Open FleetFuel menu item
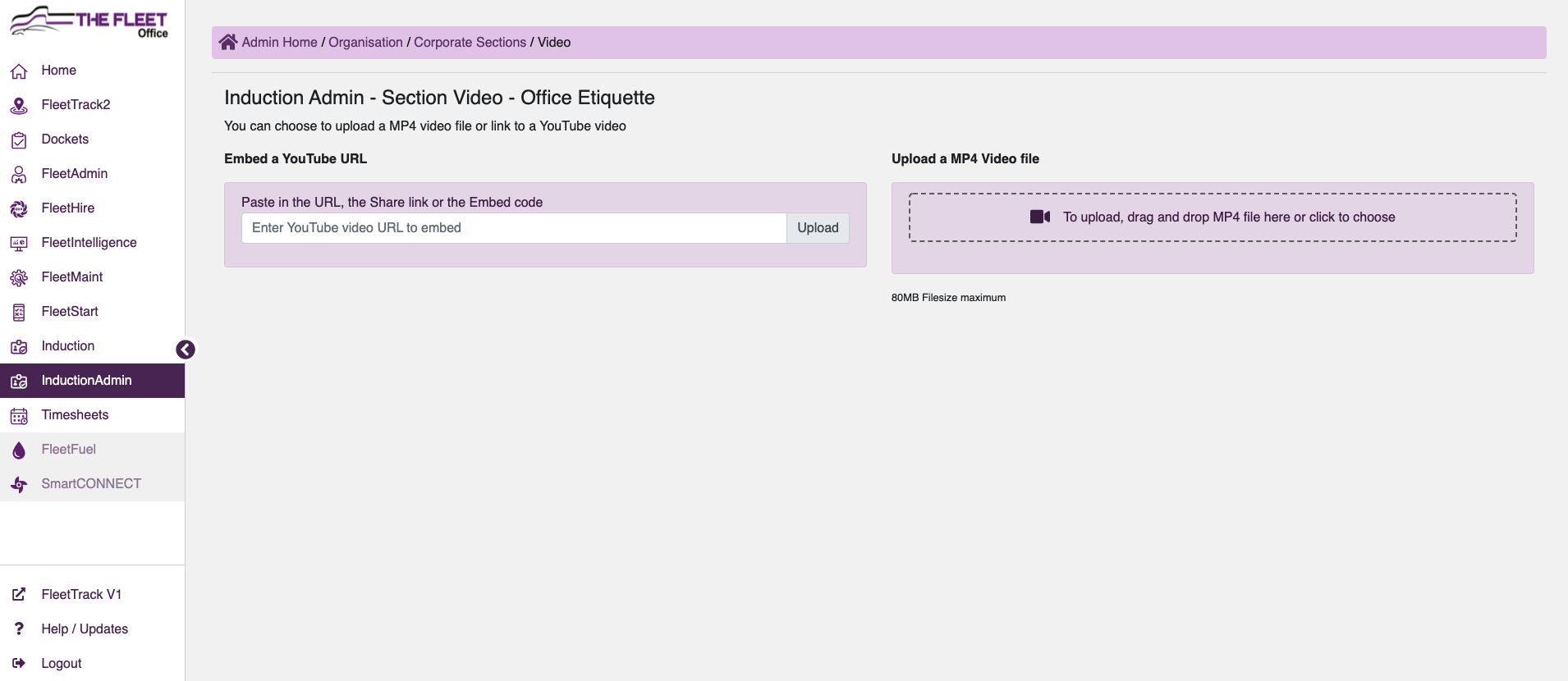 tap(92, 450)
